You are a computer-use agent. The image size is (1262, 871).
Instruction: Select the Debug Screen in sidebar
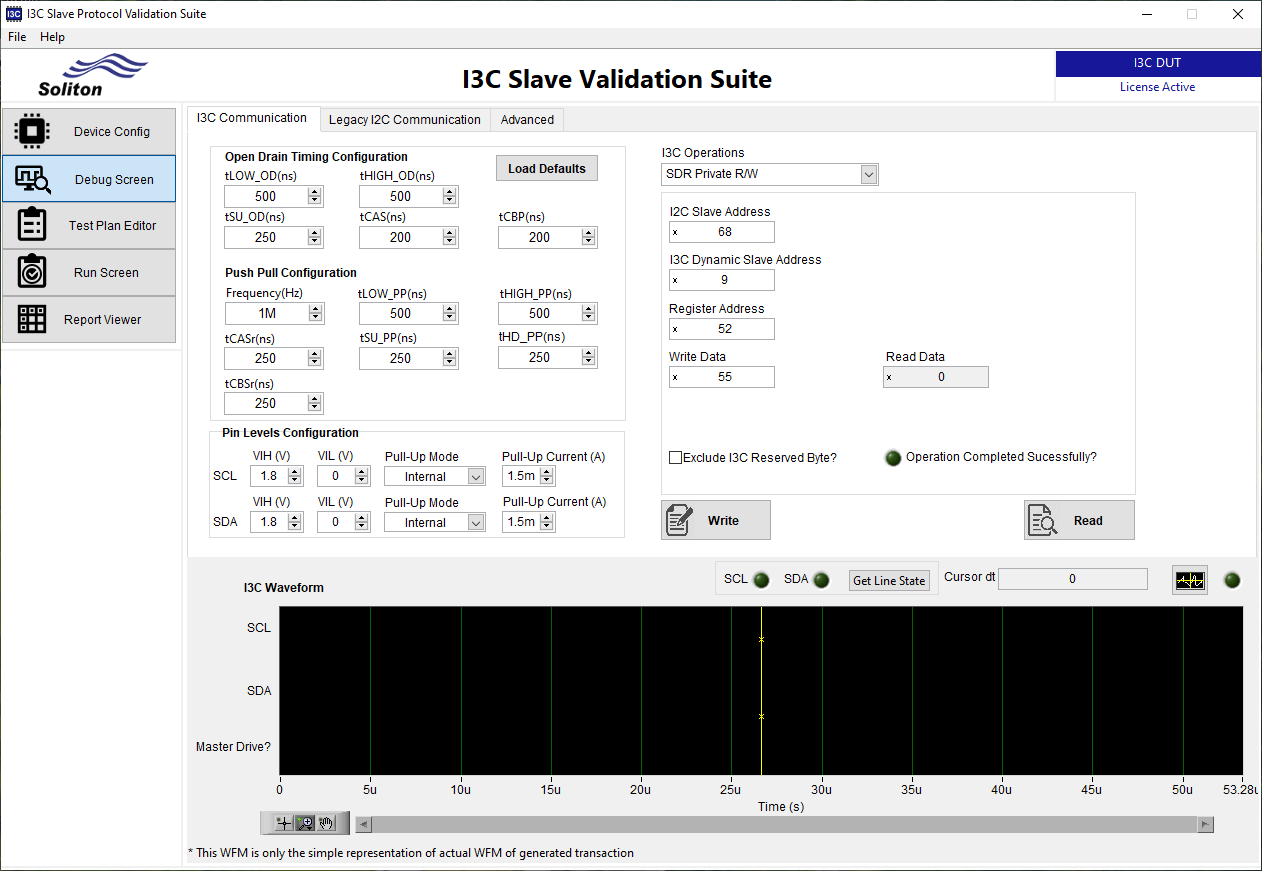(x=88, y=178)
